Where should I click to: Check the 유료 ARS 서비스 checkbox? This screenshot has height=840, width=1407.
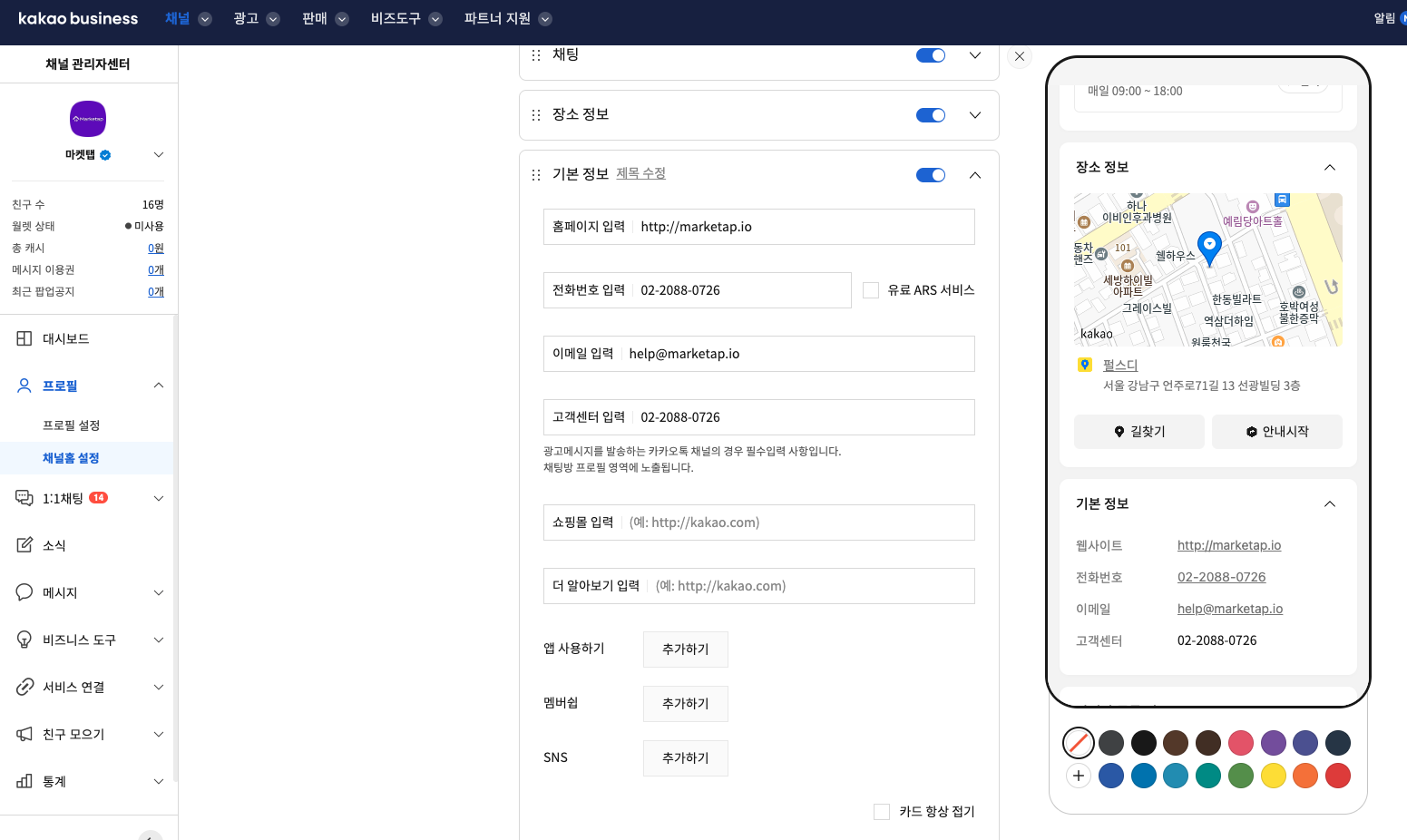tap(871, 290)
